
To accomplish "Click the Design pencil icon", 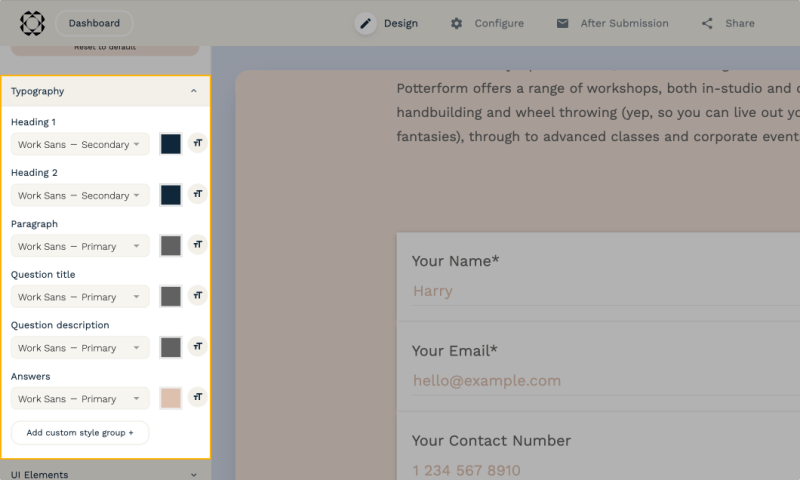I will (365, 23).
